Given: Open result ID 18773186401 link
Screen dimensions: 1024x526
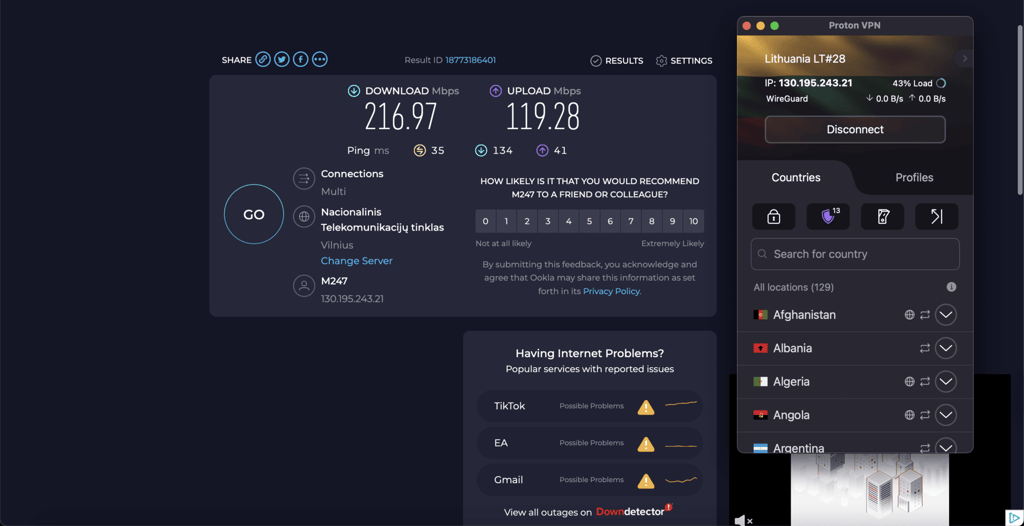Looking at the screenshot, I should 470,60.
